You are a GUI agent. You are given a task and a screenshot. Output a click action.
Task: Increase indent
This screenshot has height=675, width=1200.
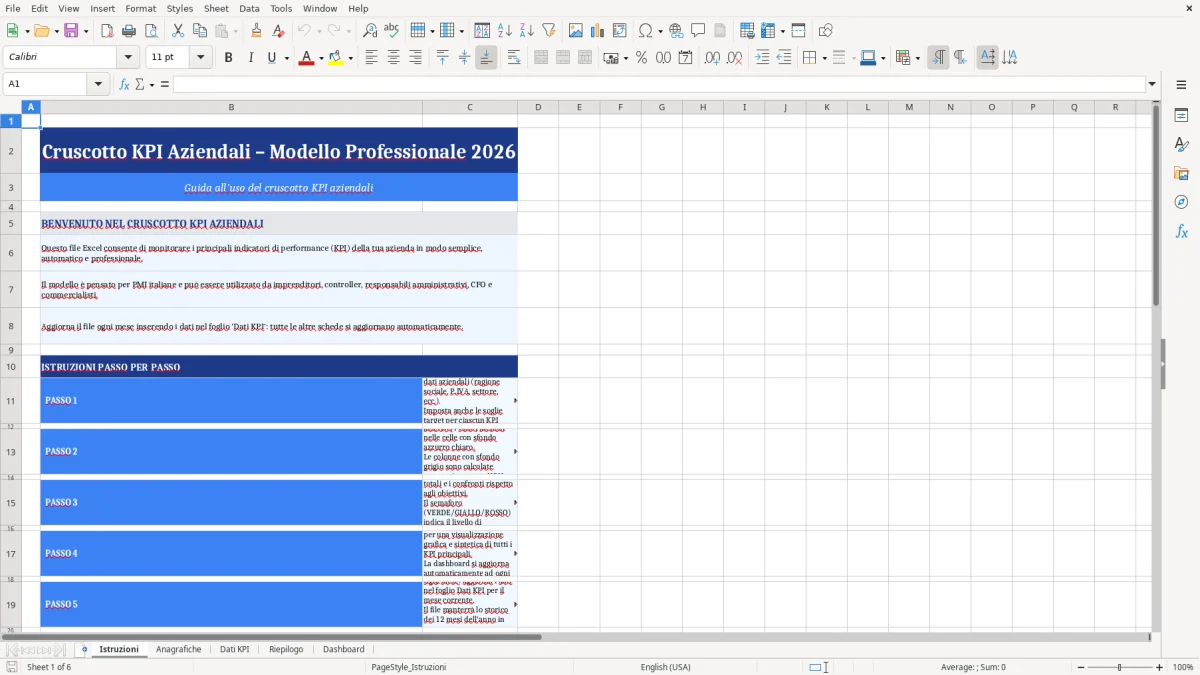click(x=762, y=58)
